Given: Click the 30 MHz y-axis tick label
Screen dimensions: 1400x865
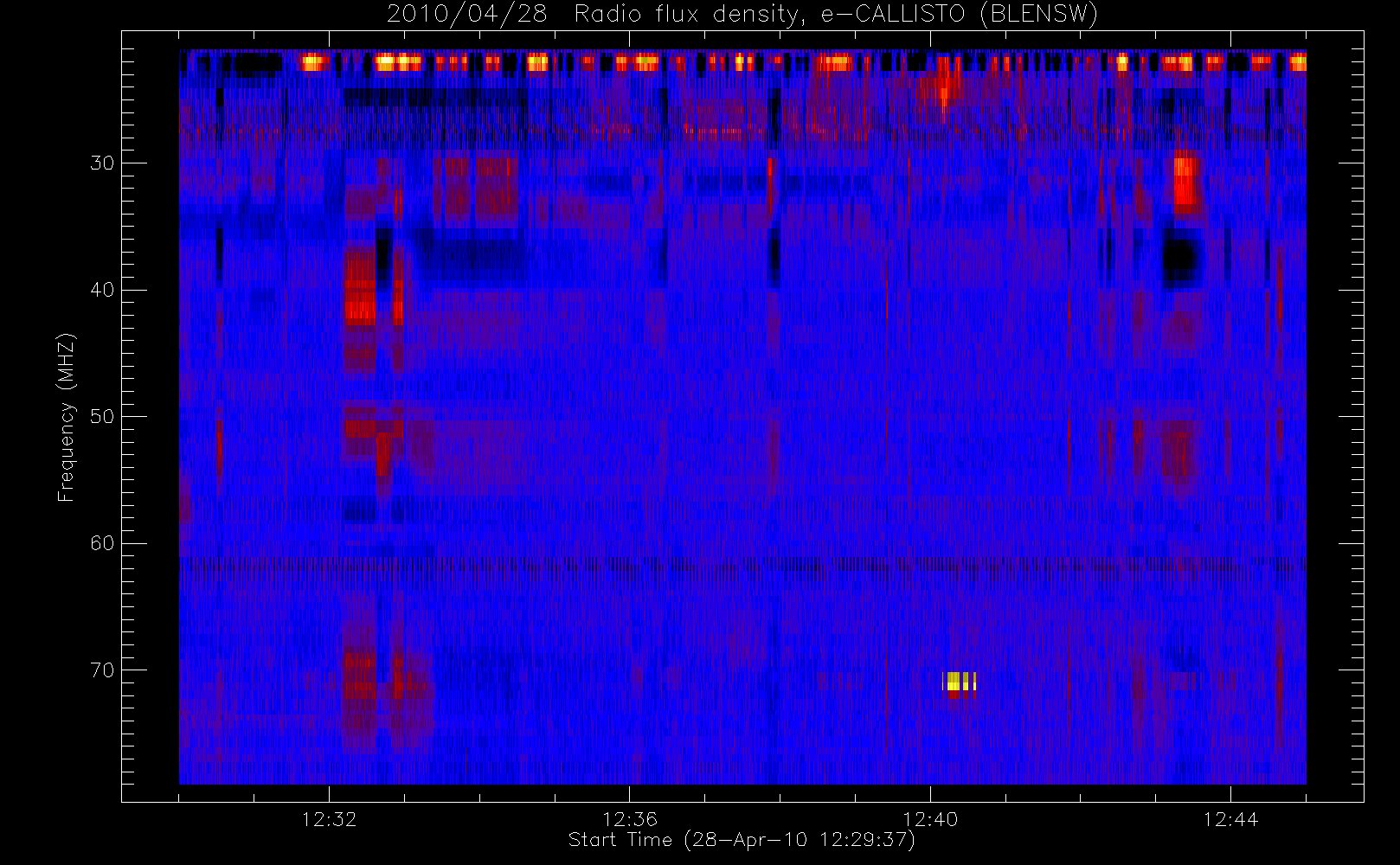Looking at the screenshot, I should (102, 163).
